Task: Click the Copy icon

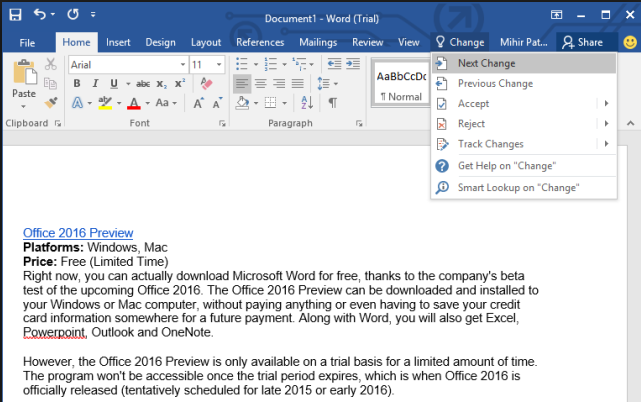Action: pyautogui.click(x=51, y=83)
